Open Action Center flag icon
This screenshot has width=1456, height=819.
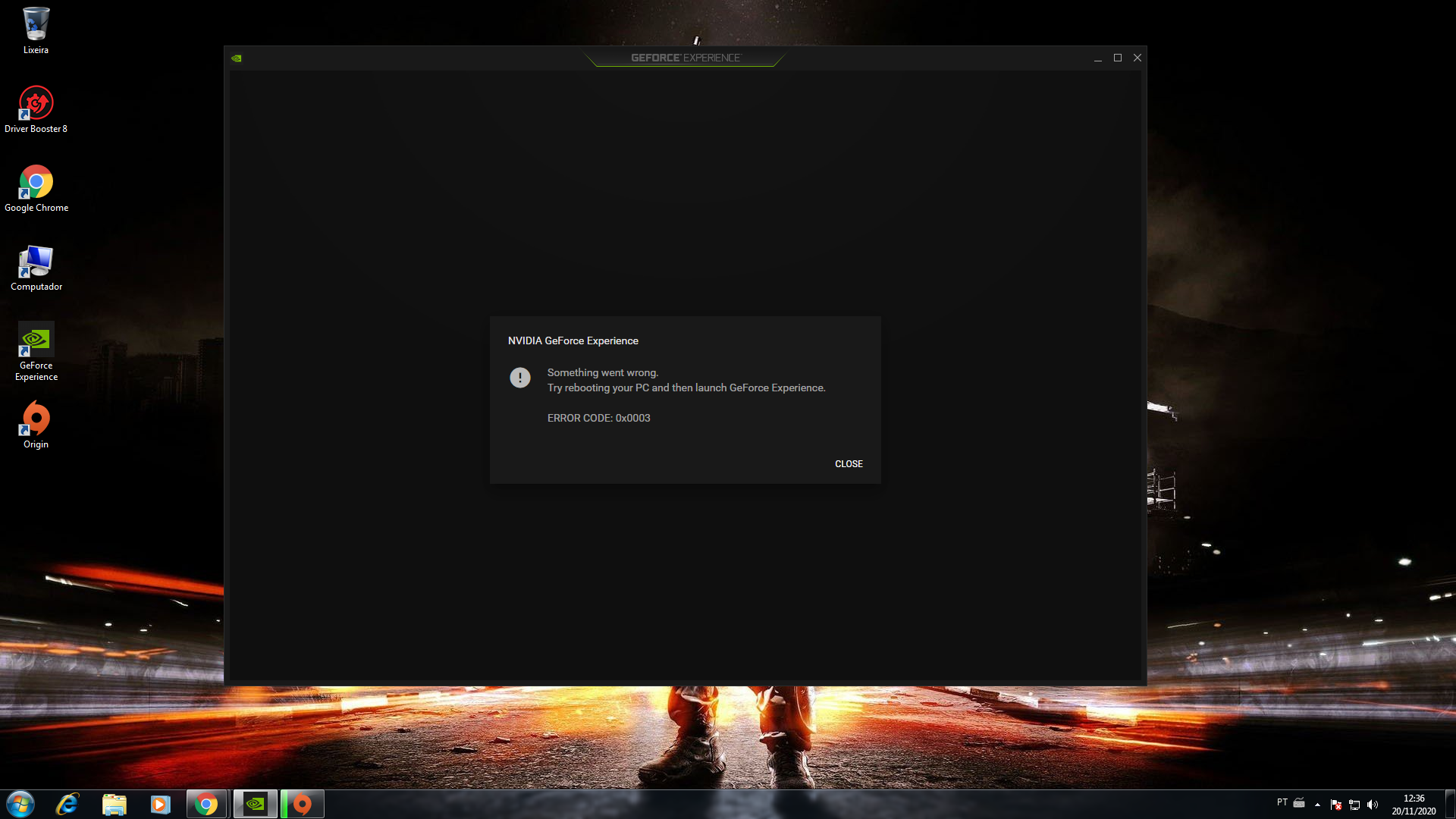coord(1336,805)
